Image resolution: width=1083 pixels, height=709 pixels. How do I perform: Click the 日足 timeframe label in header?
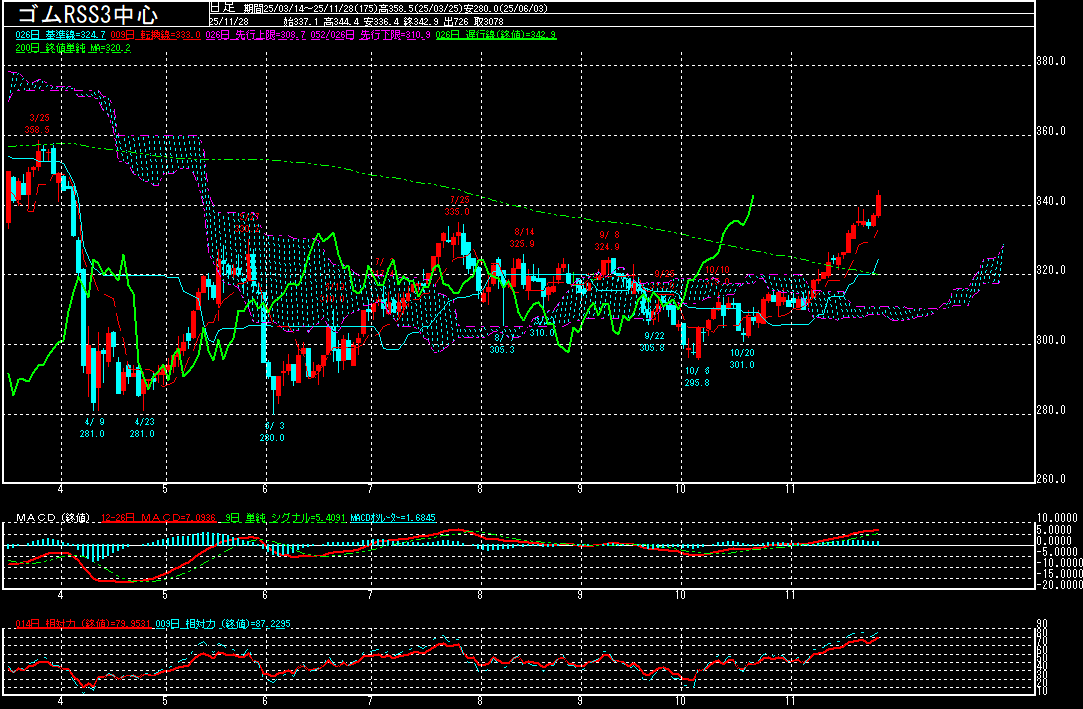pyautogui.click(x=221, y=6)
